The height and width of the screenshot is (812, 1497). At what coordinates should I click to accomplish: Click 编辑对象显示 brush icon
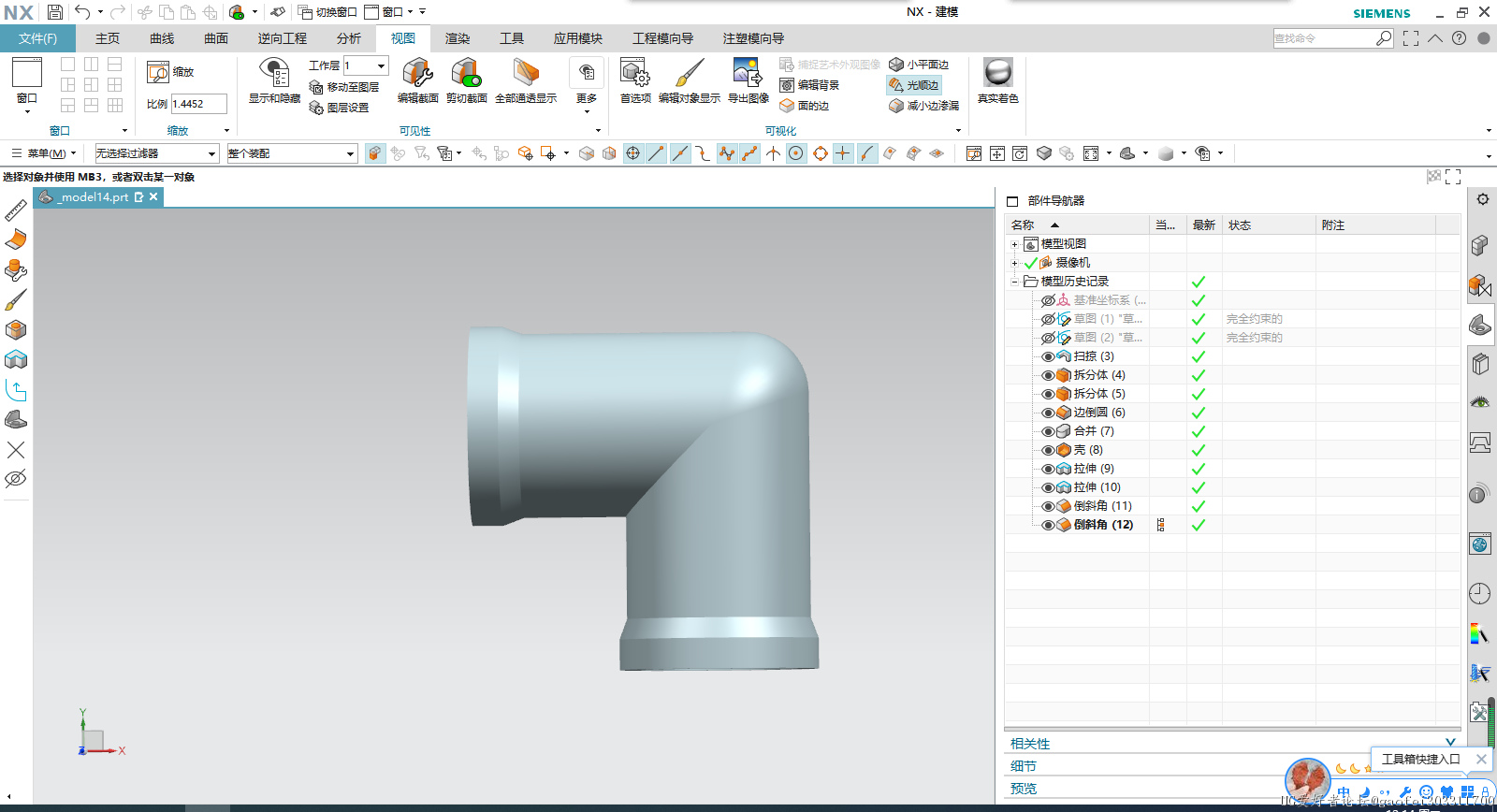coord(690,73)
